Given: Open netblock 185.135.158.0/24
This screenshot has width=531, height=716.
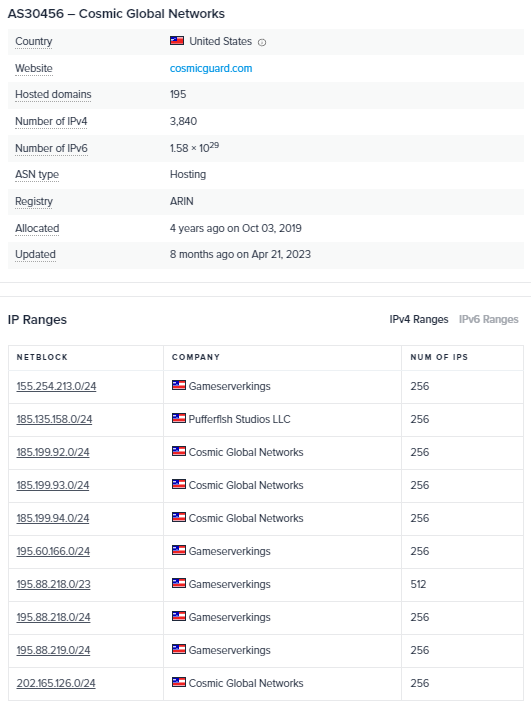Looking at the screenshot, I should 54,419.
